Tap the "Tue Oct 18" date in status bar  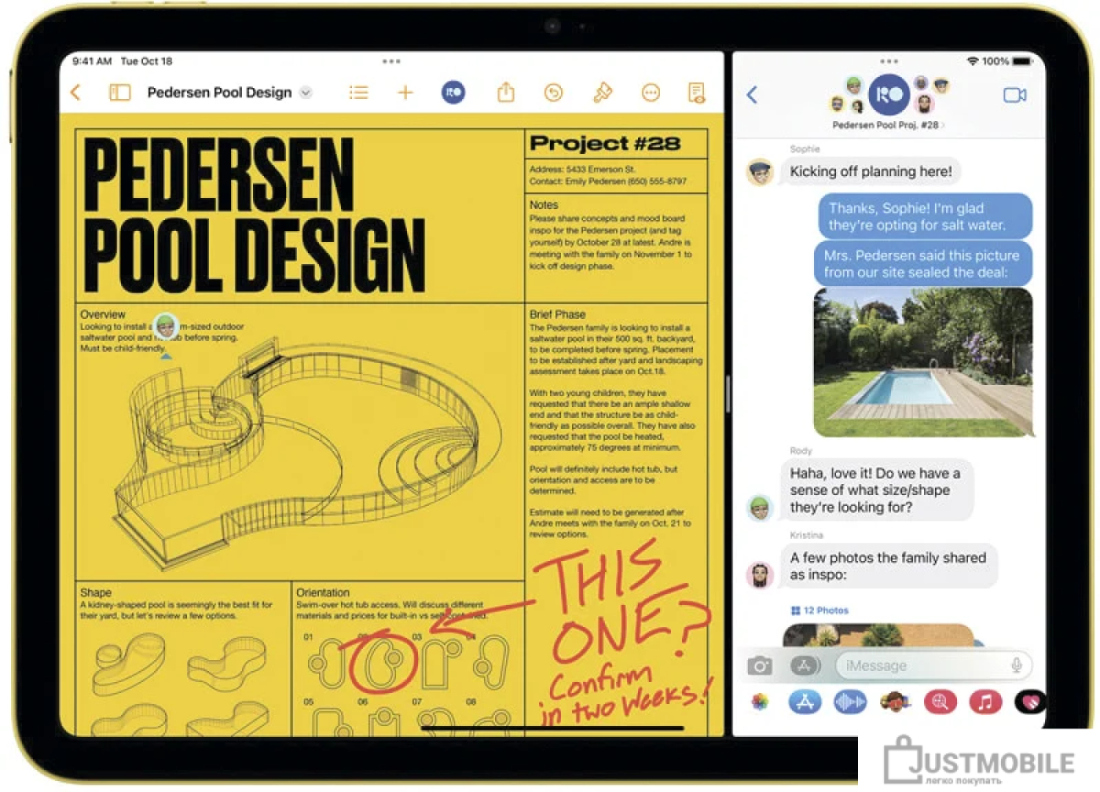click(147, 62)
